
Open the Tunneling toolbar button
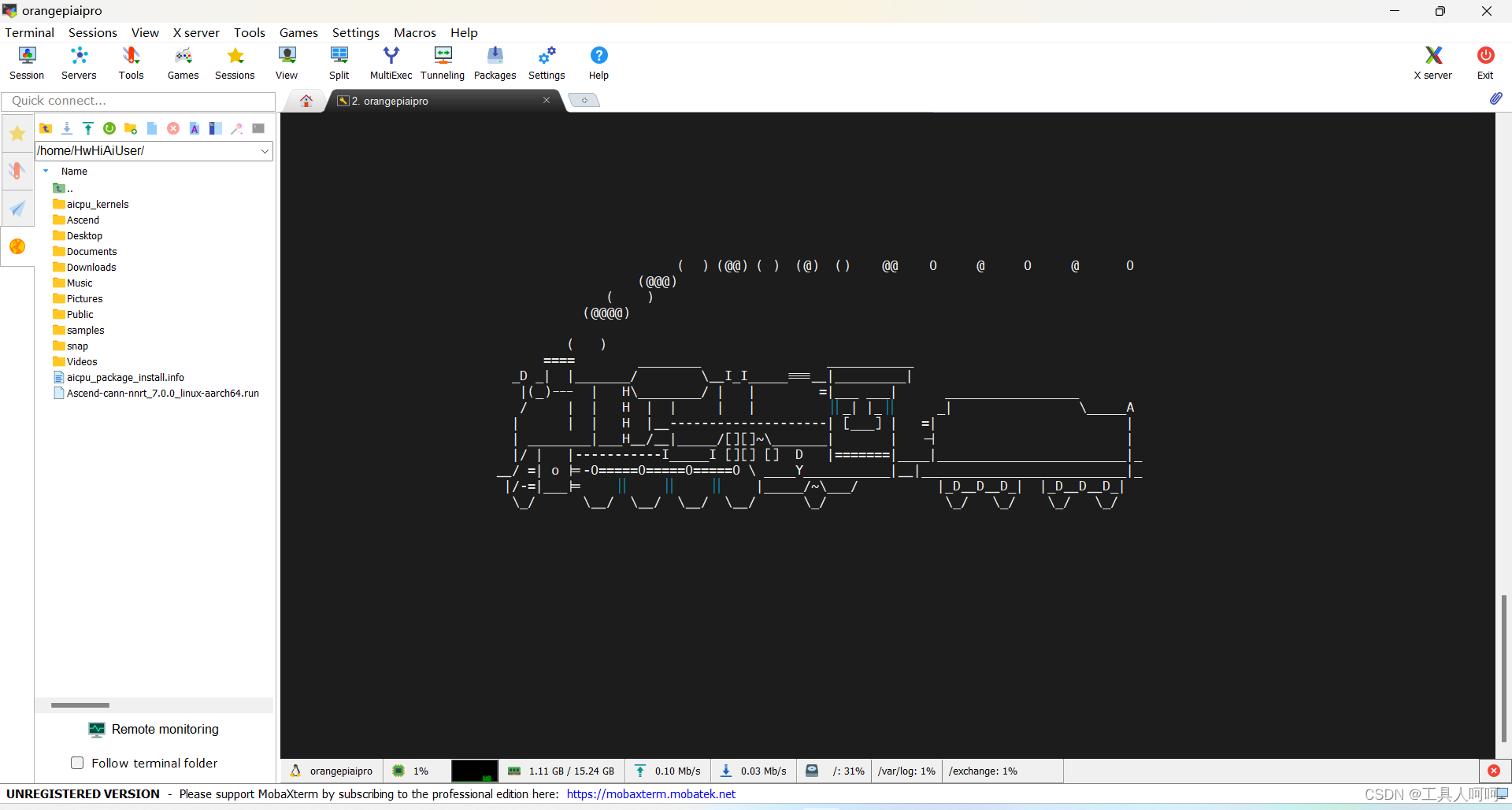coord(443,63)
